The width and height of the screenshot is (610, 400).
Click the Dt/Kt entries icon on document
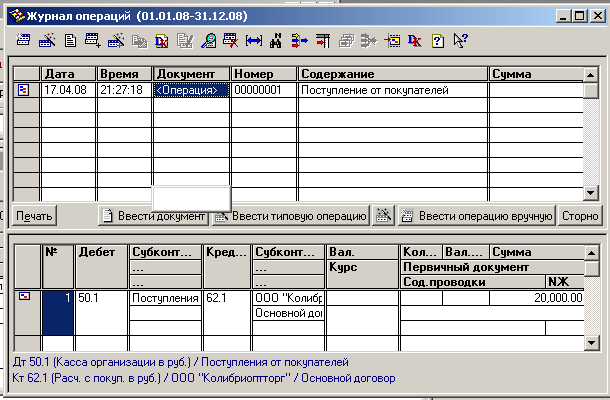coord(161,40)
